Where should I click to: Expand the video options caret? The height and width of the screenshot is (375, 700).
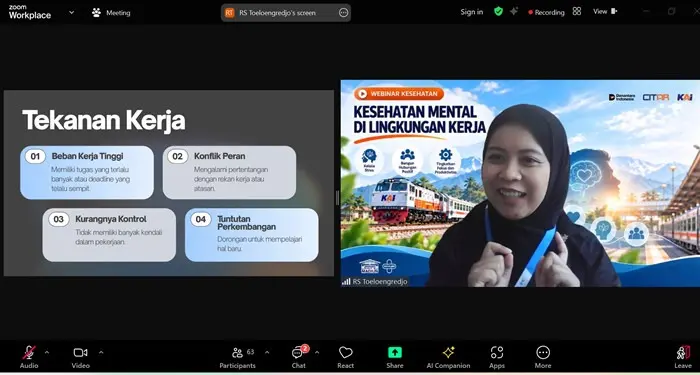(101, 353)
